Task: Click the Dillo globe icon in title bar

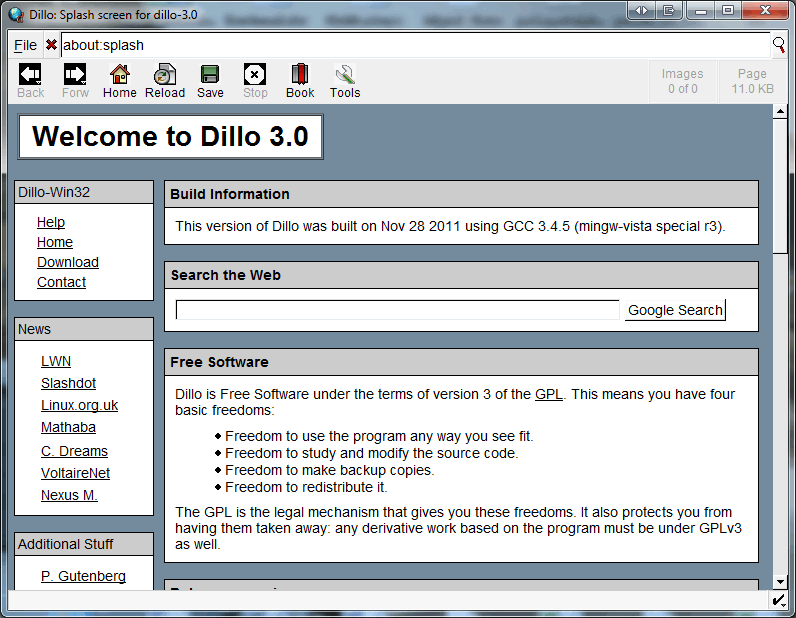Action: pos(16,15)
